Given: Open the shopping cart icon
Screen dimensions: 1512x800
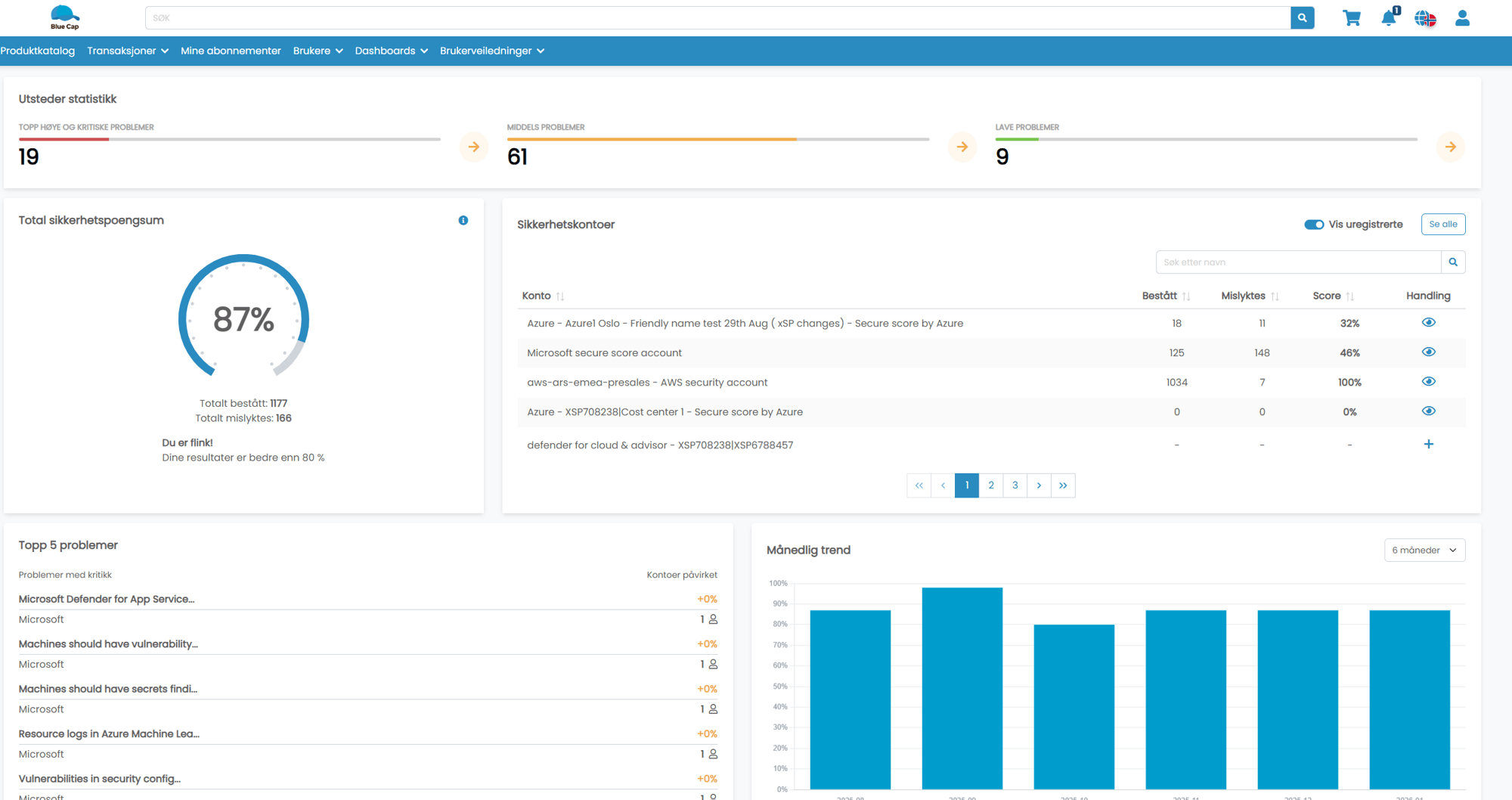Looking at the screenshot, I should (x=1352, y=18).
